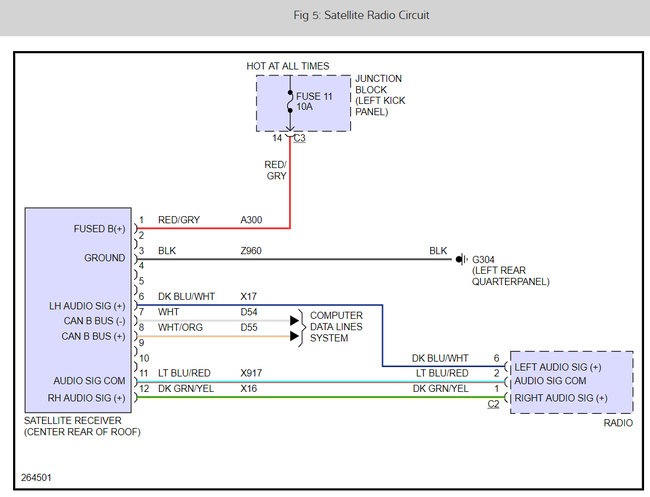Click the vertical RED/GRY wire label
Viewport: 650px width, 497px height.
click(276, 170)
